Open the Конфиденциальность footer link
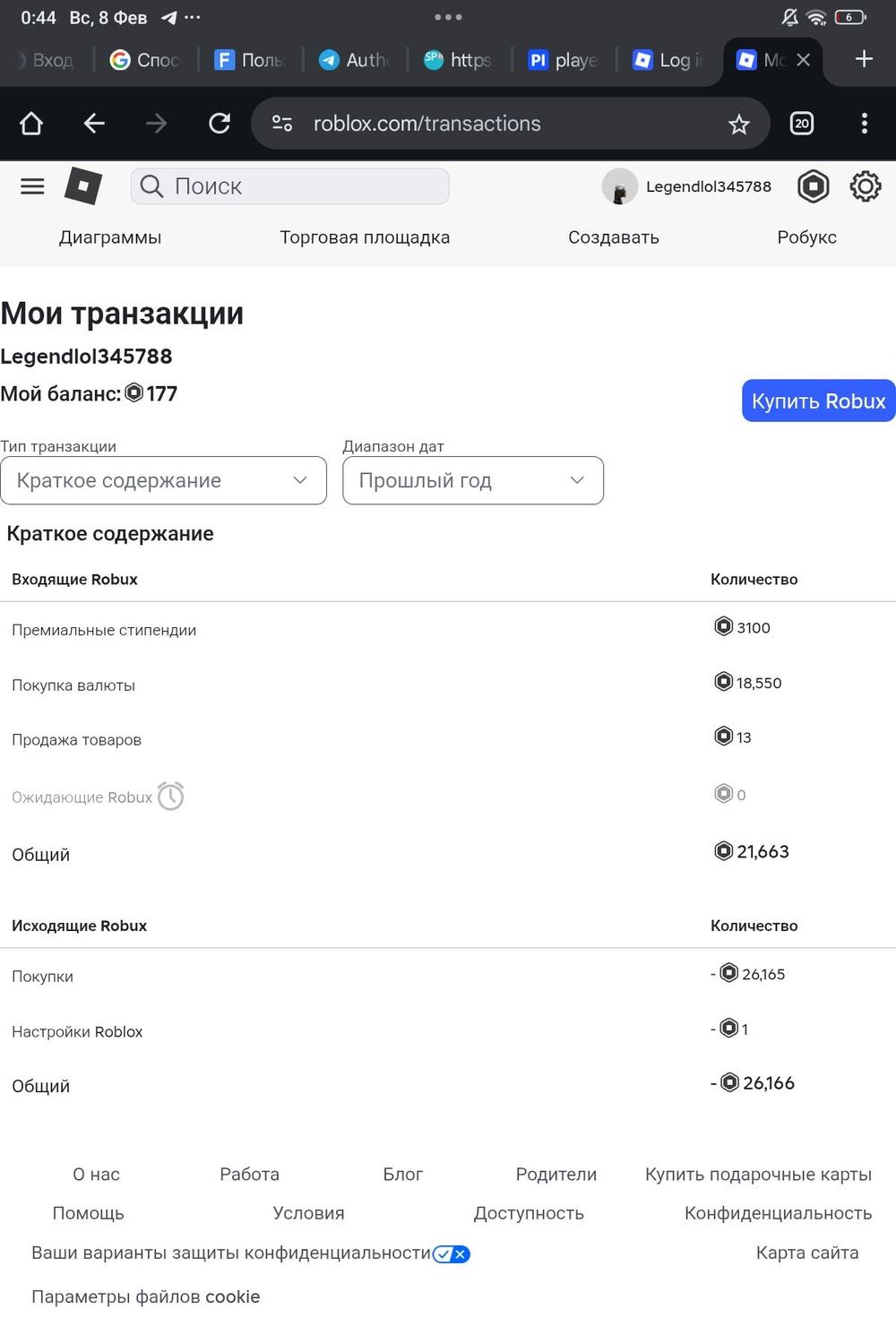This screenshot has height=1326, width=896. 778,1213
